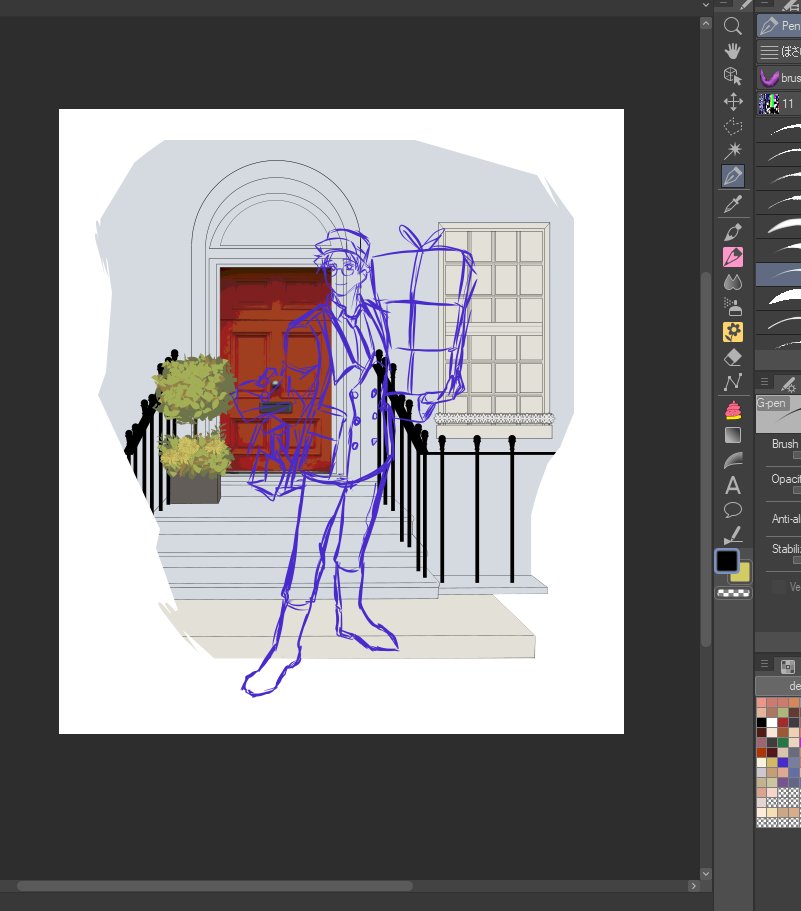Screen dimensions: 801x911
Task: Pick the green color set swatch
Action: click(782, 743)
